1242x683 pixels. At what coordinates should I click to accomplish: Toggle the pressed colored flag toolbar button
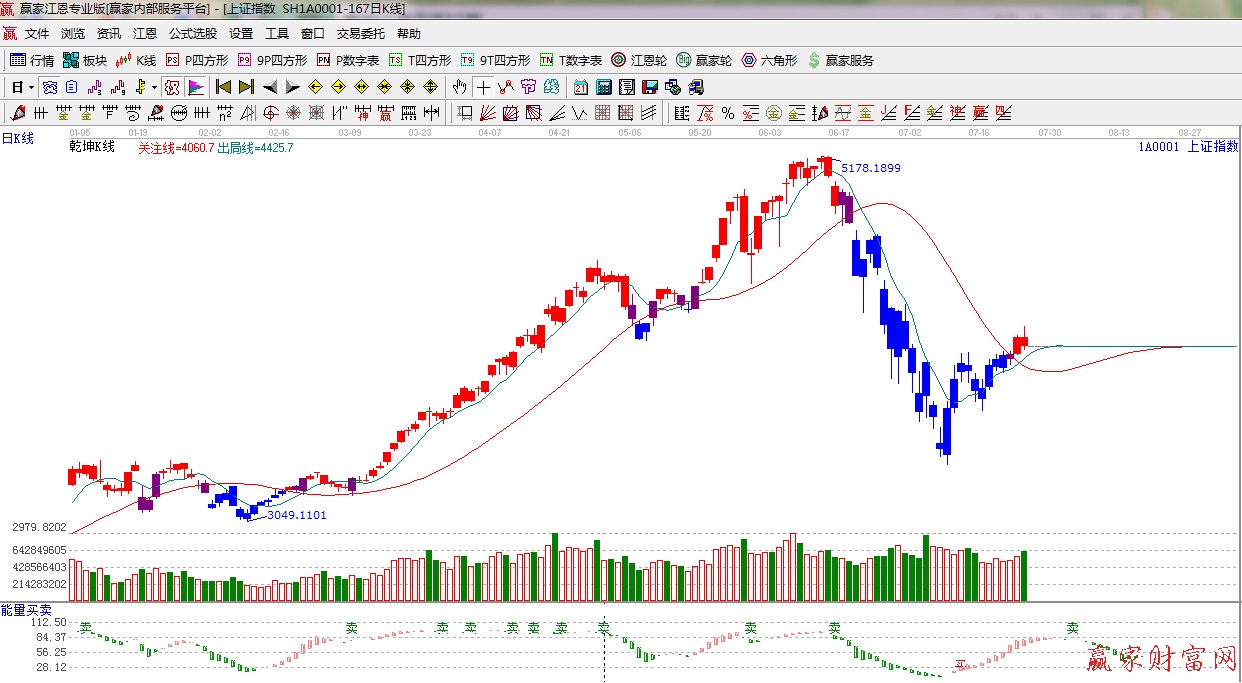click(x=196, y=87)
